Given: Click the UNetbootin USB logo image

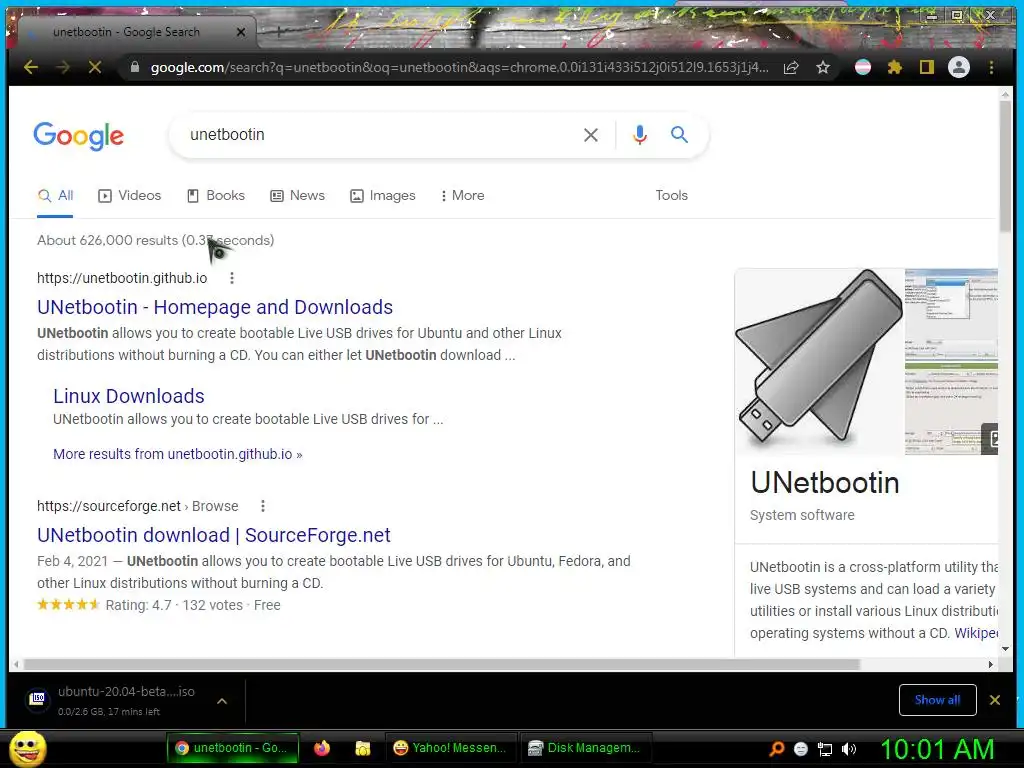Looking at the screenshot, I should point(819,360).
